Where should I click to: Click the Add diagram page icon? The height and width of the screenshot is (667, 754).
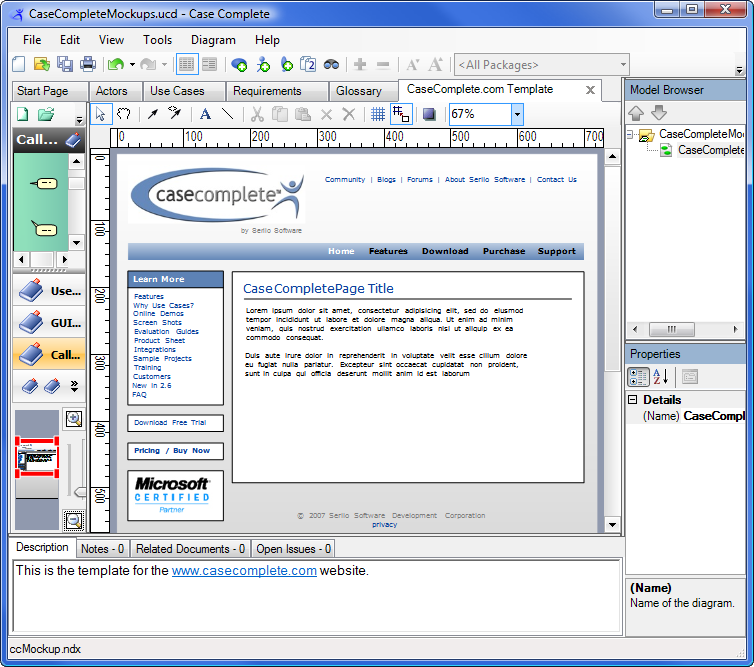tap(308, 64)
